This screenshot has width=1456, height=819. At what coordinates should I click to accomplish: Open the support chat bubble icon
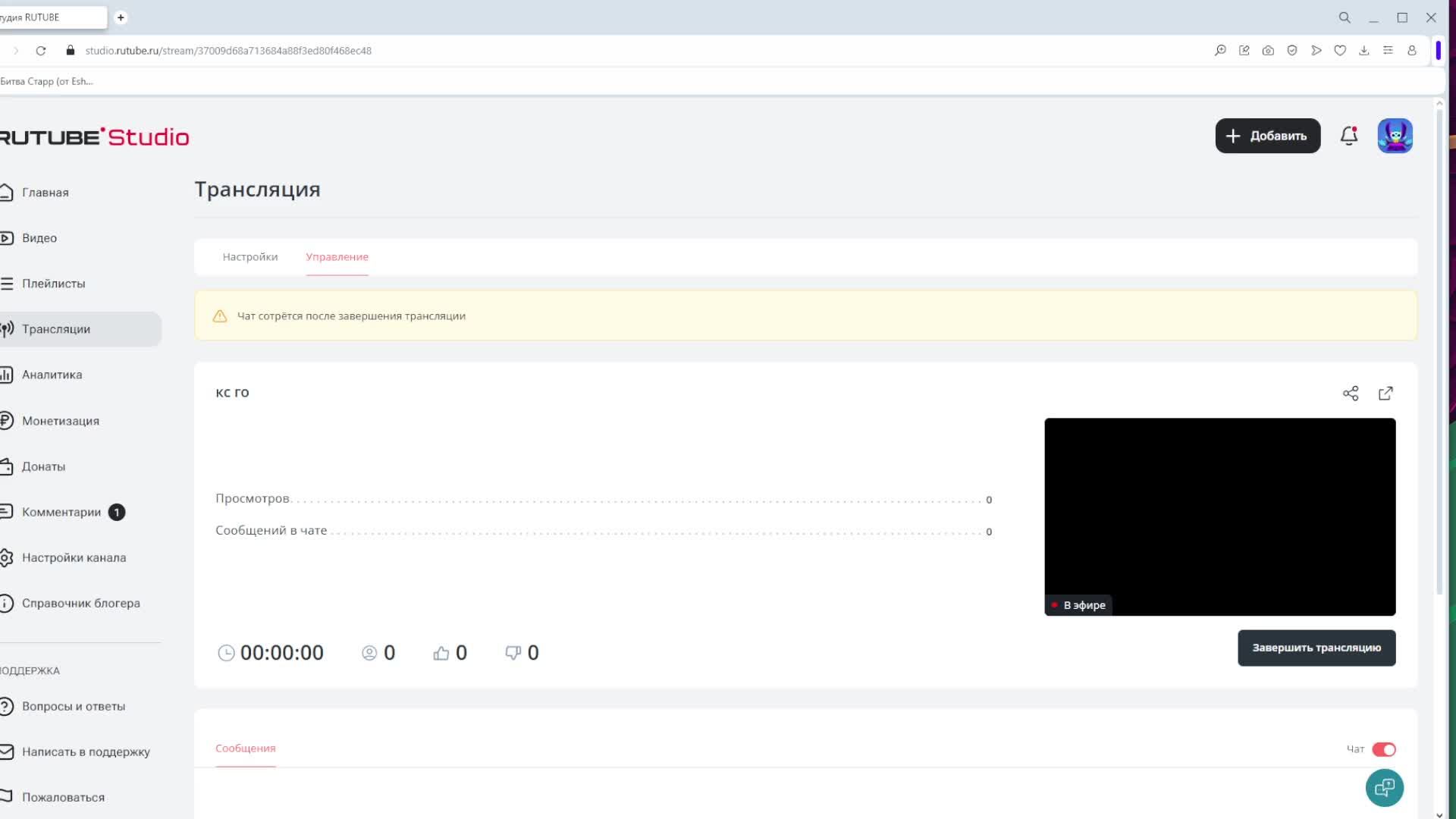pos(1384,788)
